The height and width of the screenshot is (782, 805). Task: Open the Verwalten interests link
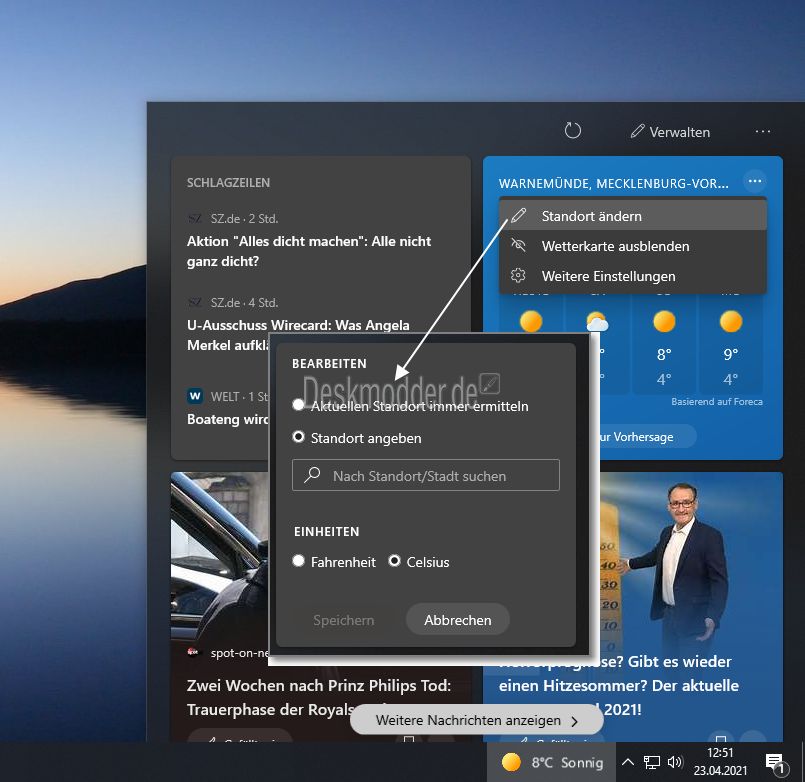coord(670,132)
